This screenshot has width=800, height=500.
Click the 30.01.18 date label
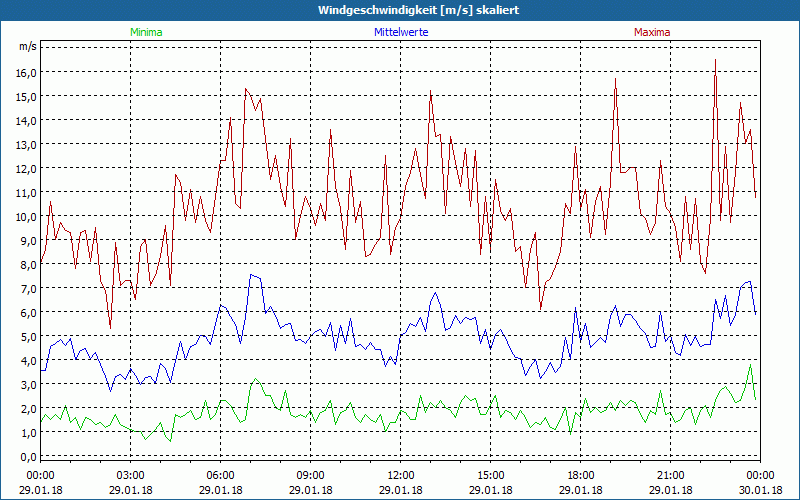pyautogui.click(x=760, y=490)
